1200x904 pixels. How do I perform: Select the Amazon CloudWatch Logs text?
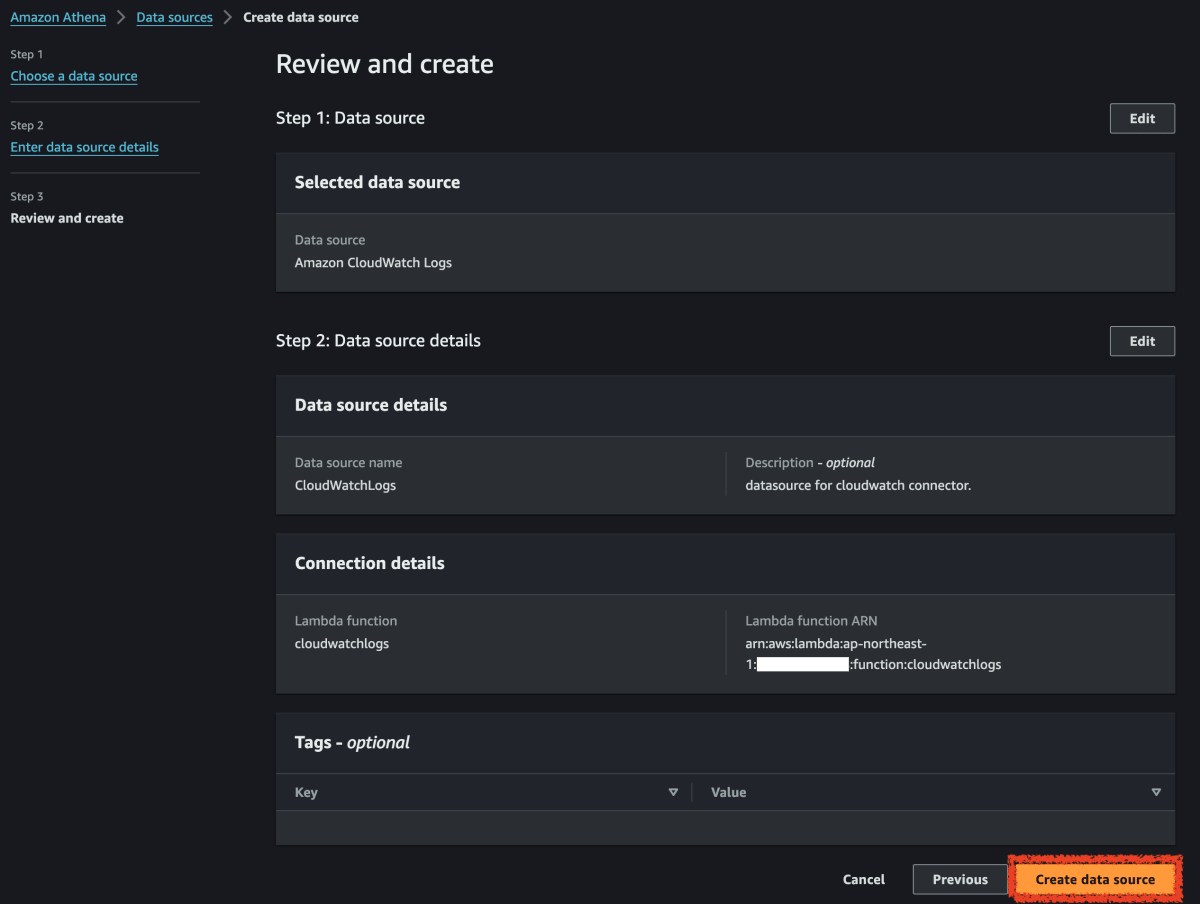click(373, 263)
